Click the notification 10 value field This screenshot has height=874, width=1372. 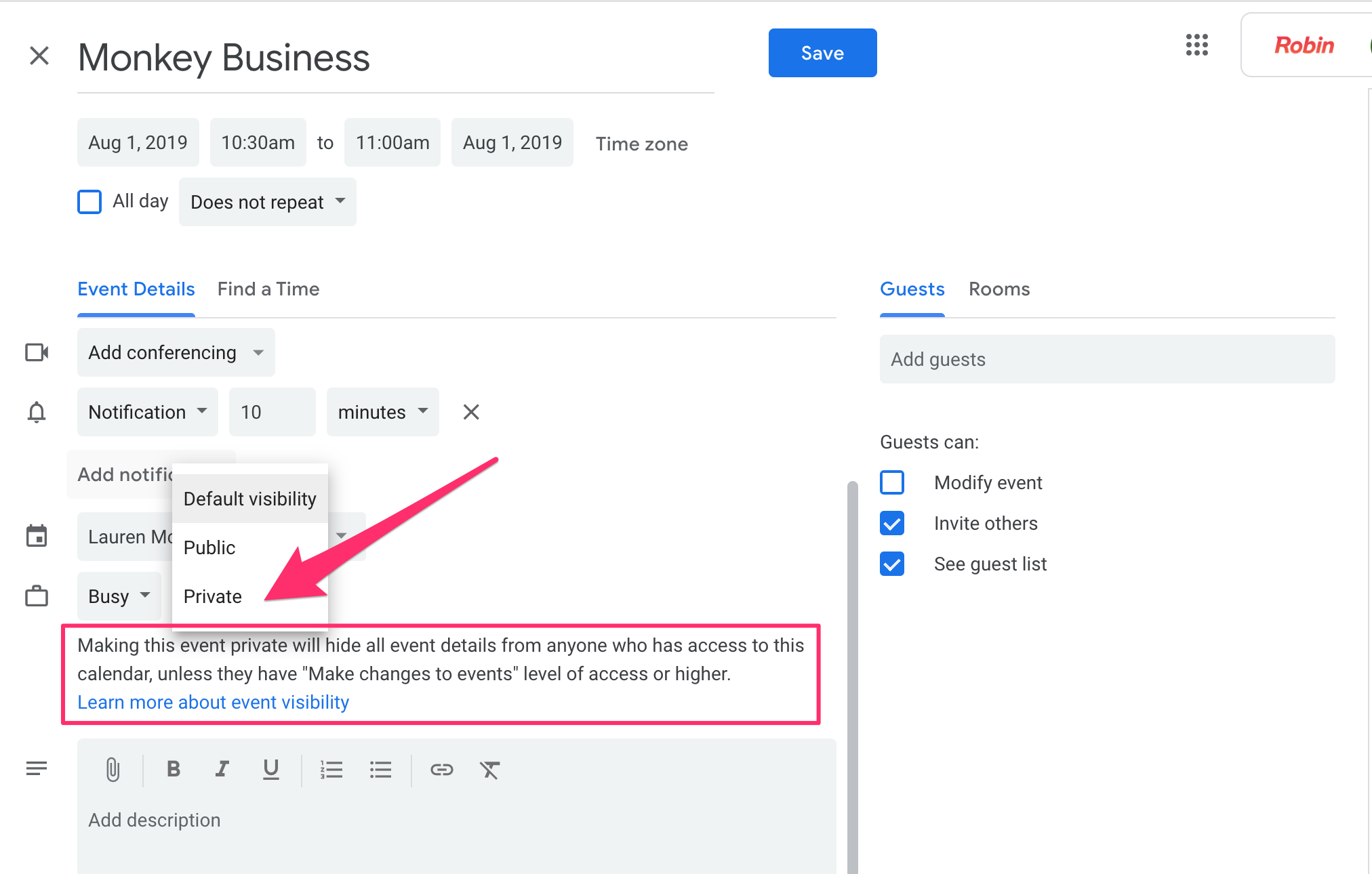(273, 412)
